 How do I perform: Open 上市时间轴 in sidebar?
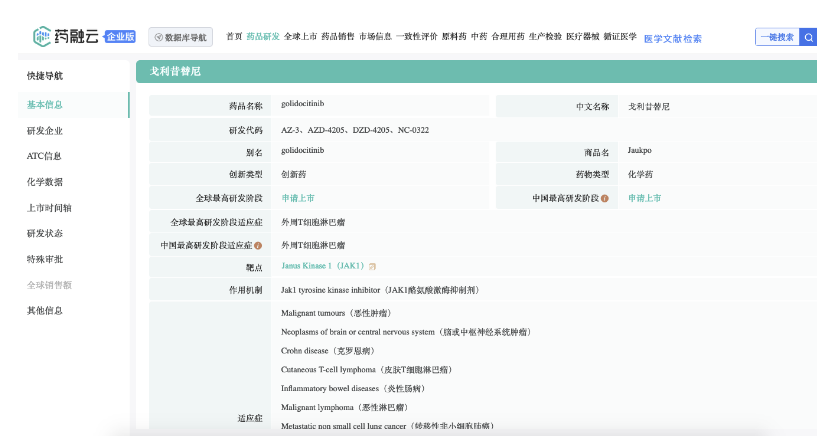coord(48,208)
